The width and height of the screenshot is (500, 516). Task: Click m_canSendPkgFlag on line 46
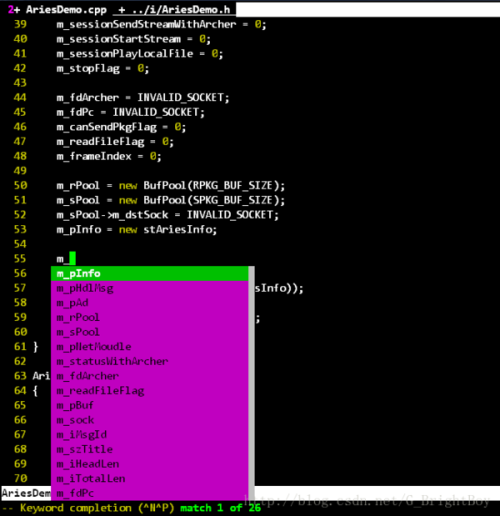point(106,127)
